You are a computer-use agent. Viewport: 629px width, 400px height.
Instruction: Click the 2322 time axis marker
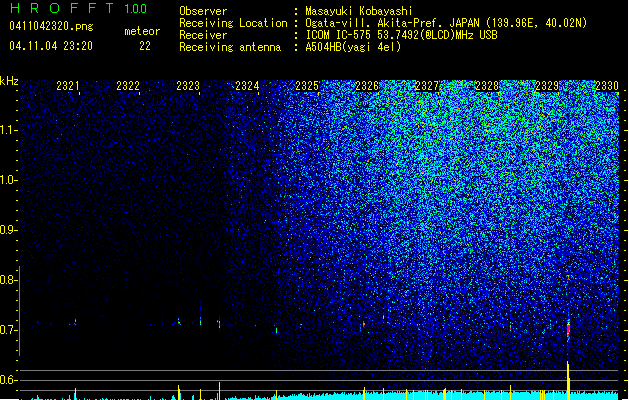point(128,86)
